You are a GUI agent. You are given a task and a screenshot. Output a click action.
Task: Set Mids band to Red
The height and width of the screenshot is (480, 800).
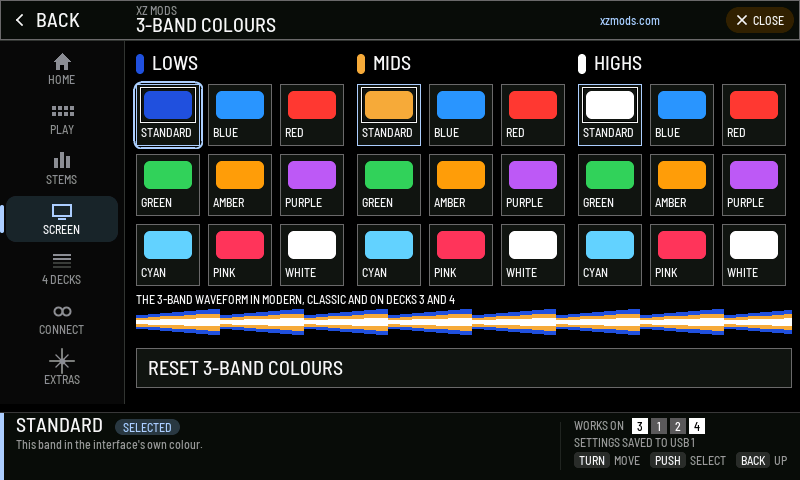(533, 115)
